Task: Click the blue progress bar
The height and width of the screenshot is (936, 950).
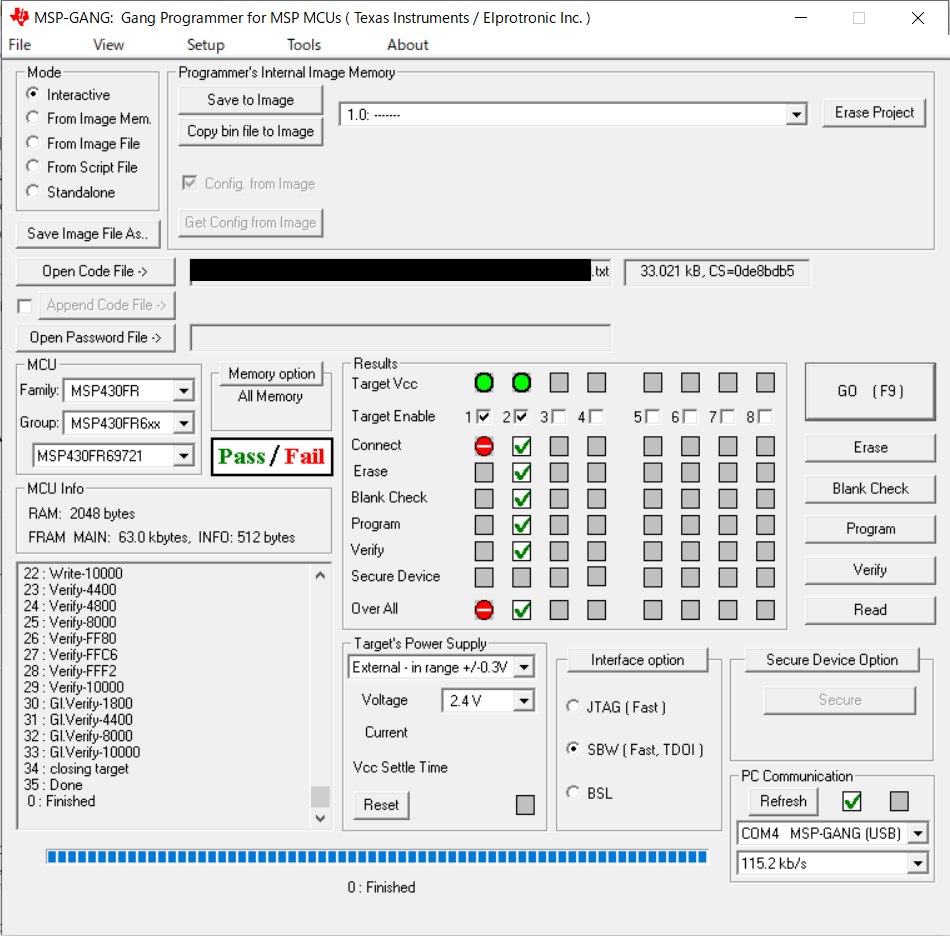Action: click(x=377, y=857)
